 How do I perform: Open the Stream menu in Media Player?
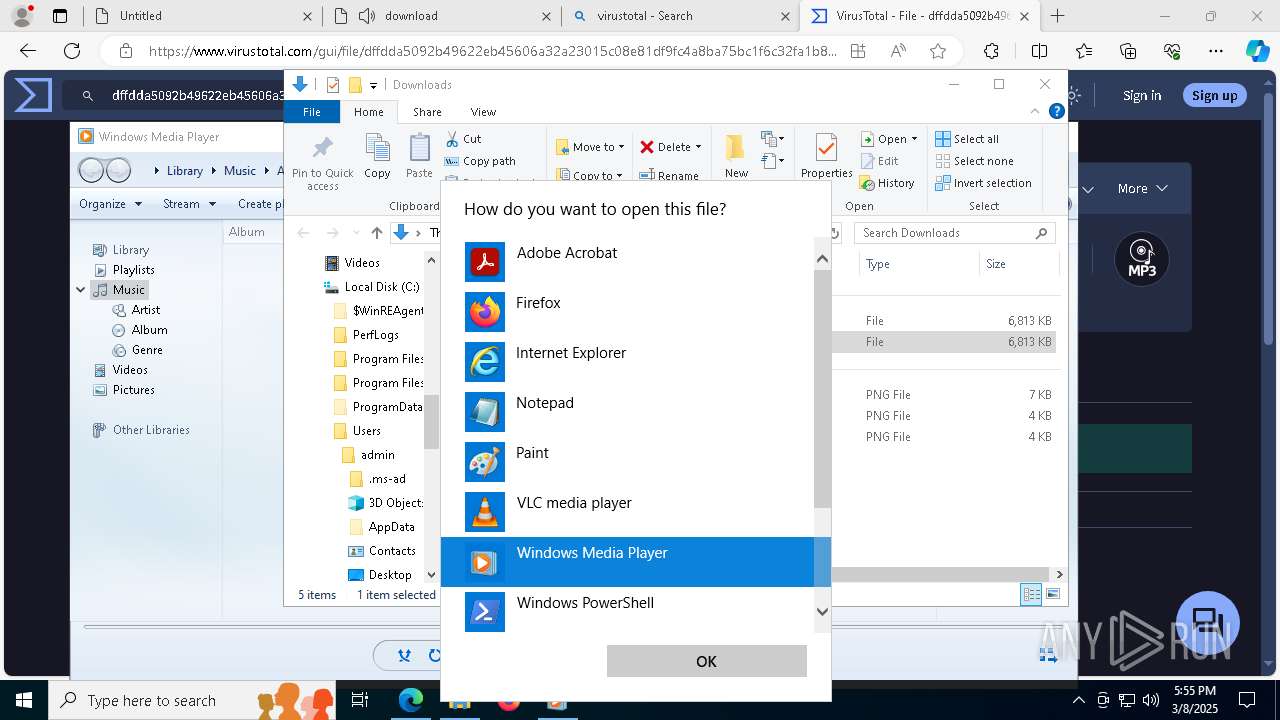189,204
